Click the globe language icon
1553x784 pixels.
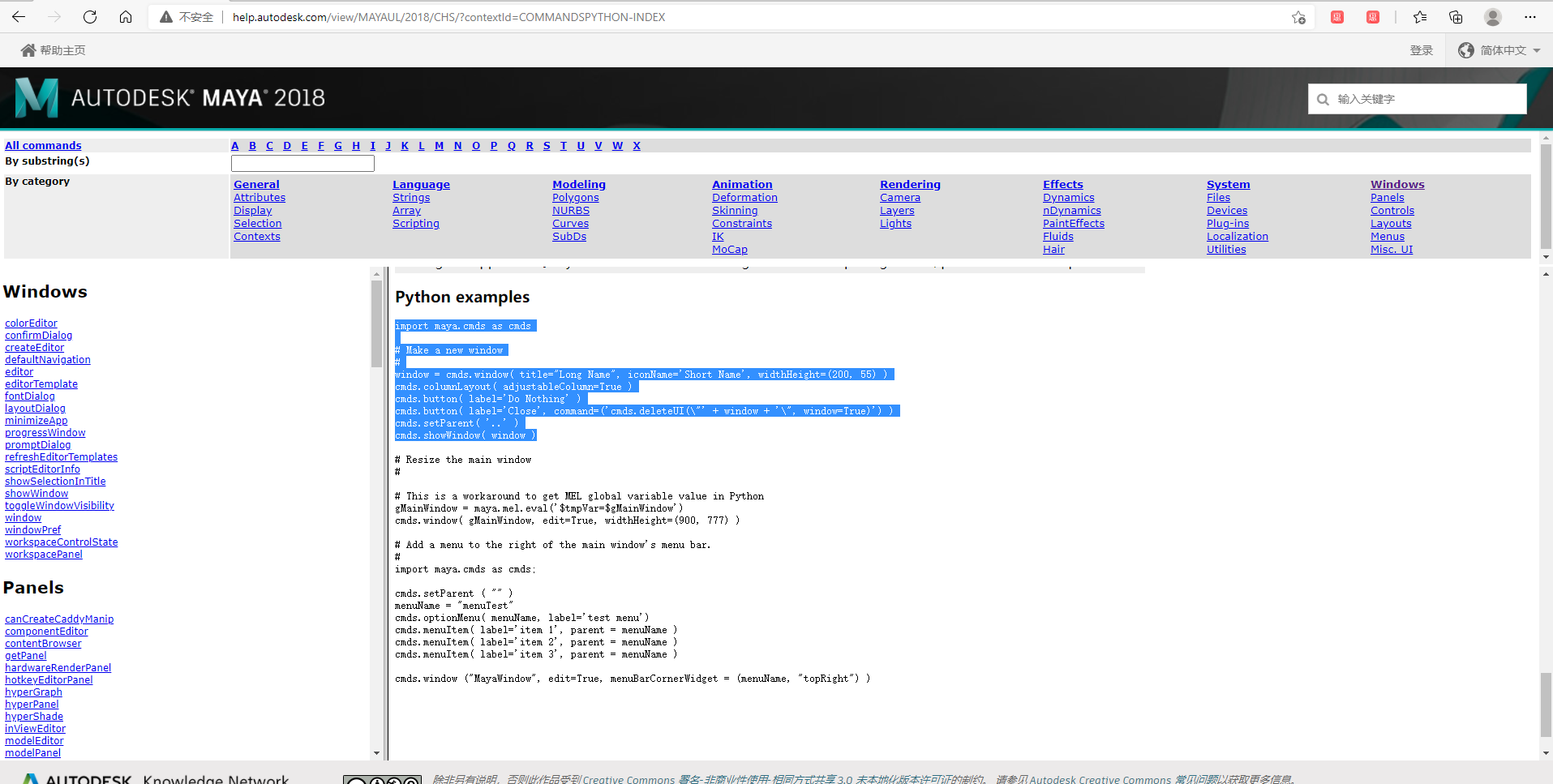(x=1465, y=50)
